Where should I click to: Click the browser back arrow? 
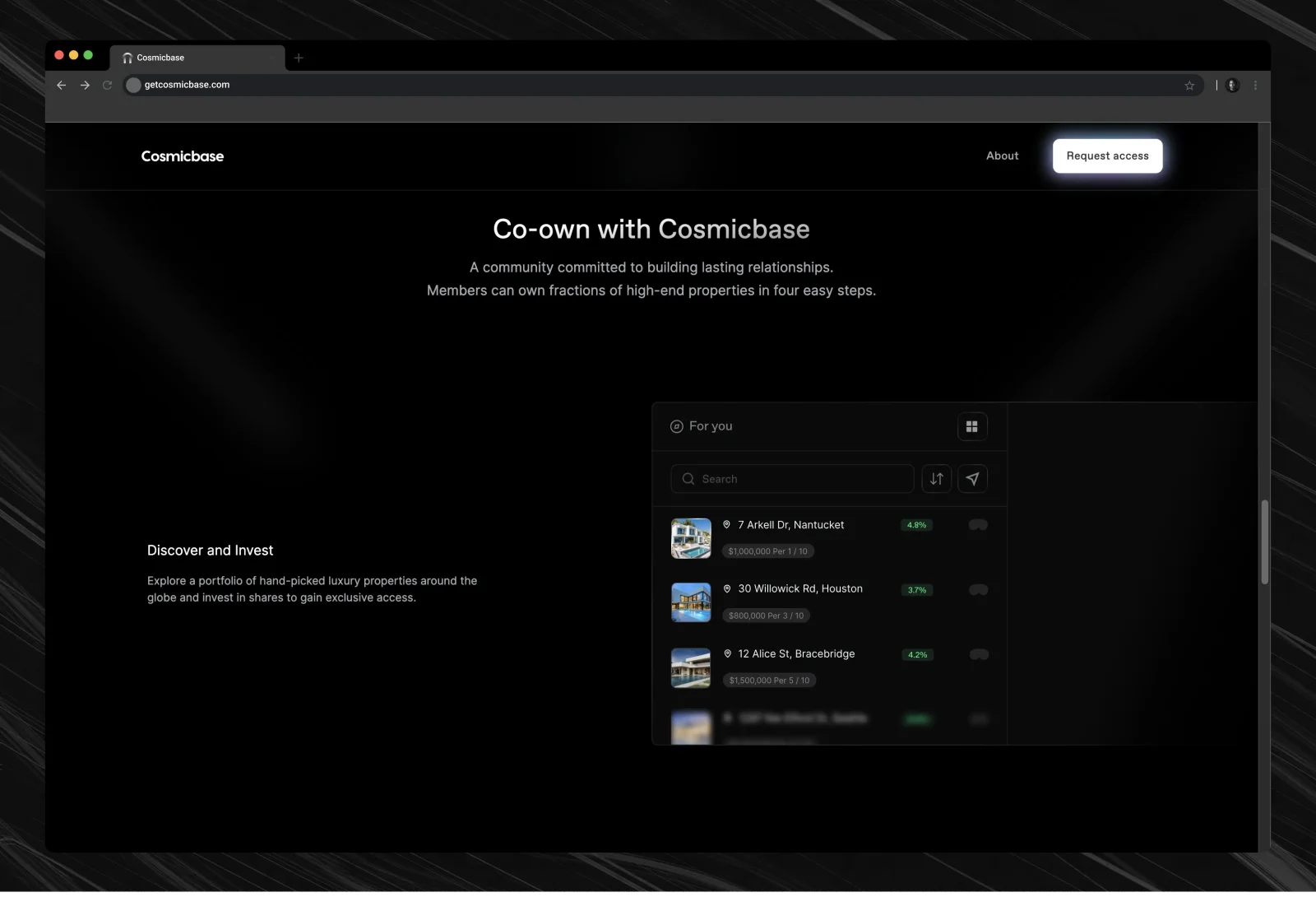pos(61,85)
